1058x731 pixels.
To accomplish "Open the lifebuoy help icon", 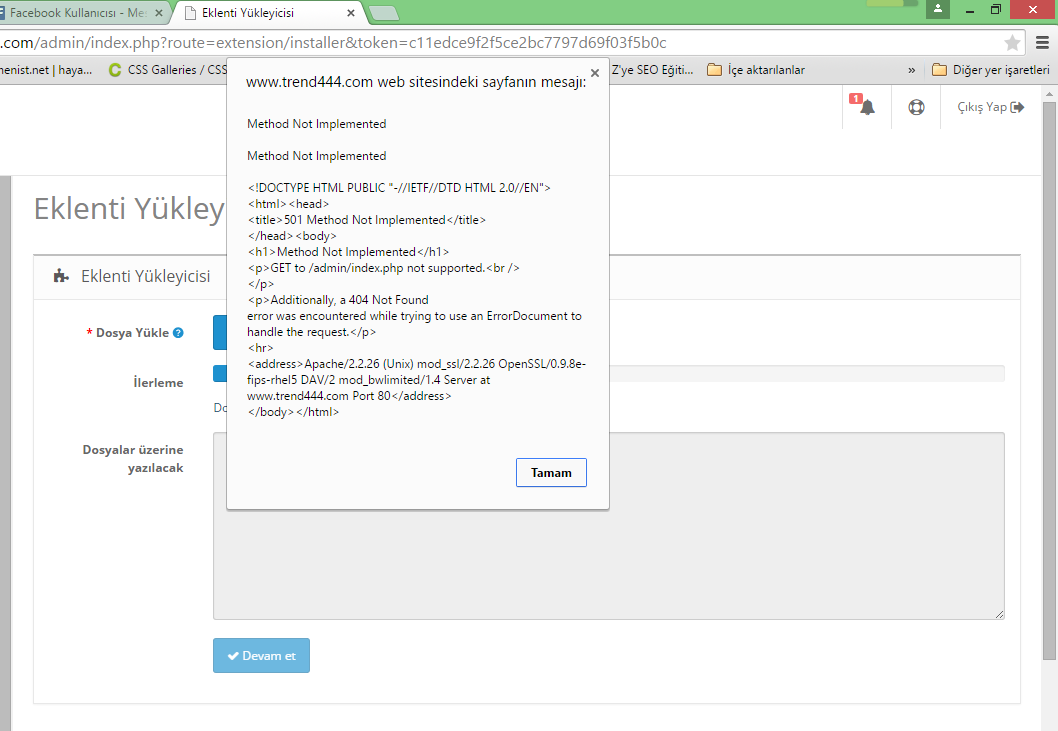I will coord(916,107).
